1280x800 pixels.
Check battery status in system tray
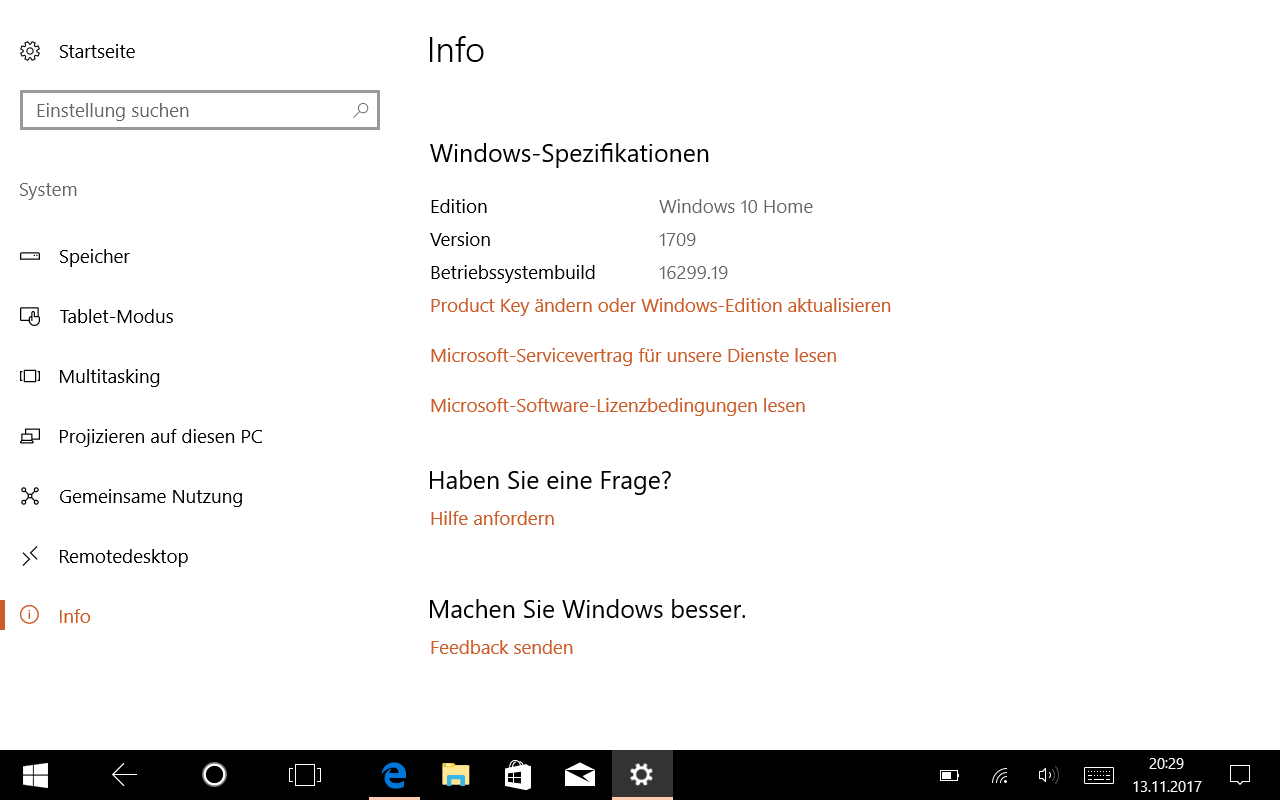click(949, 775)
